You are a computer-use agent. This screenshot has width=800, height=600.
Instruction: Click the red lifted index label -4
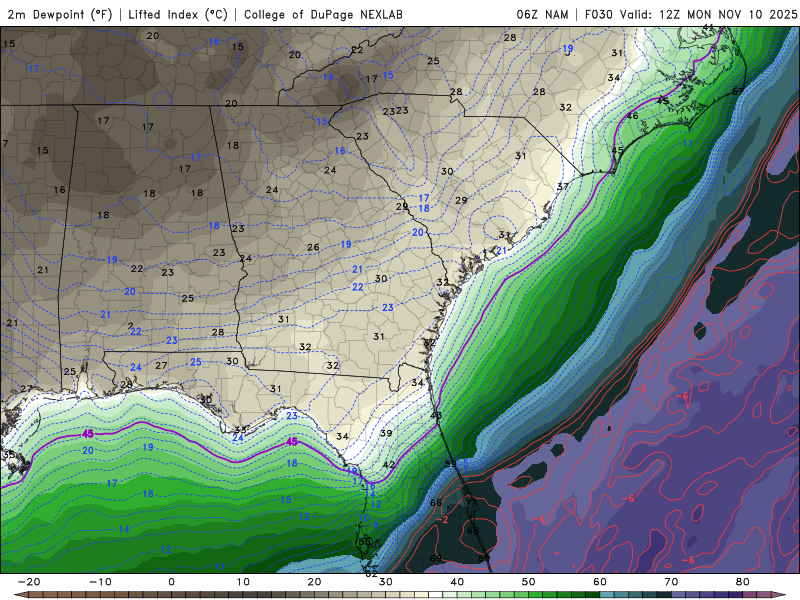point(538,519)
